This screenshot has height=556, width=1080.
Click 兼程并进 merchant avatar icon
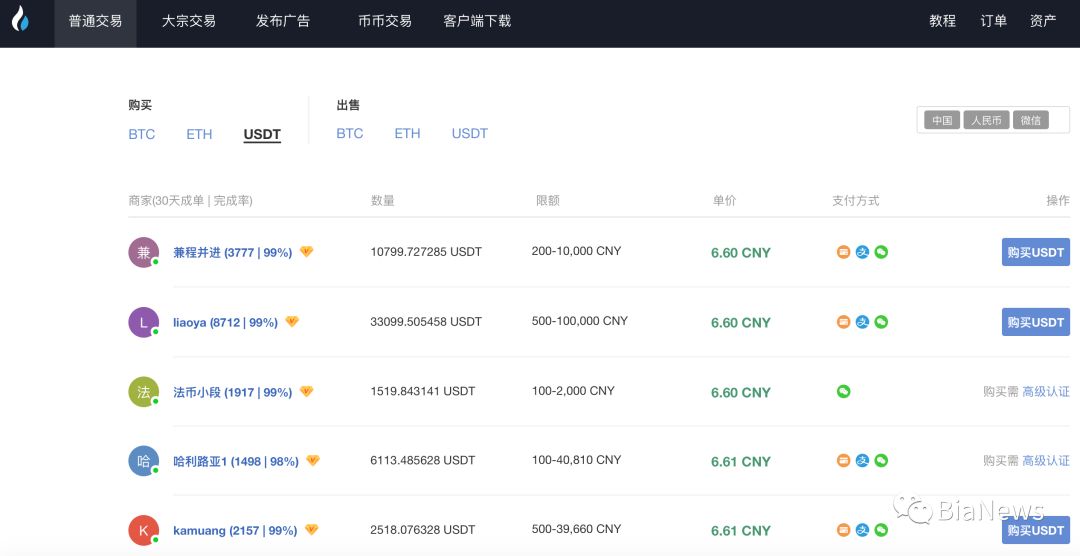pyautogui.click(x=143, y=253)
